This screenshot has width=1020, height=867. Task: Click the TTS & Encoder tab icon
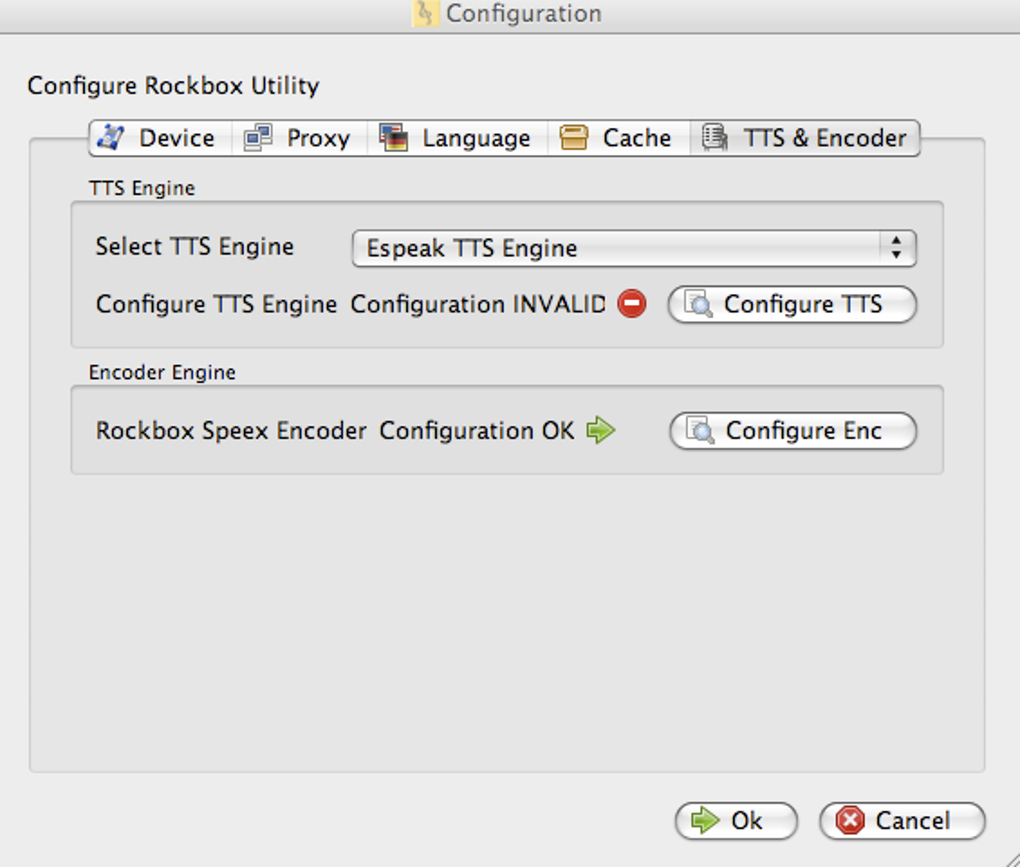pyautogui.click(x=714, y=138)
